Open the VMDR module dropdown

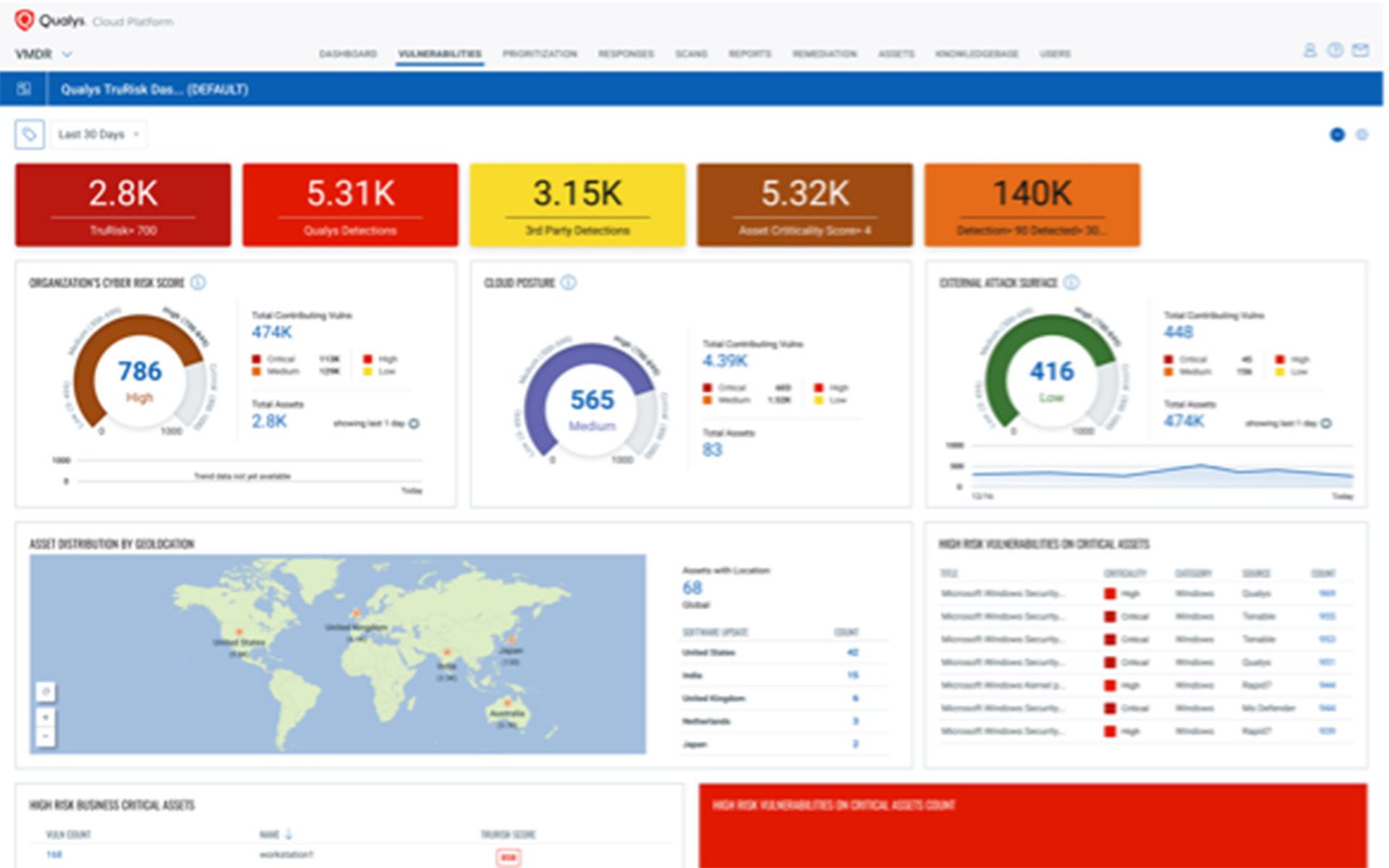tap(43, 54)
